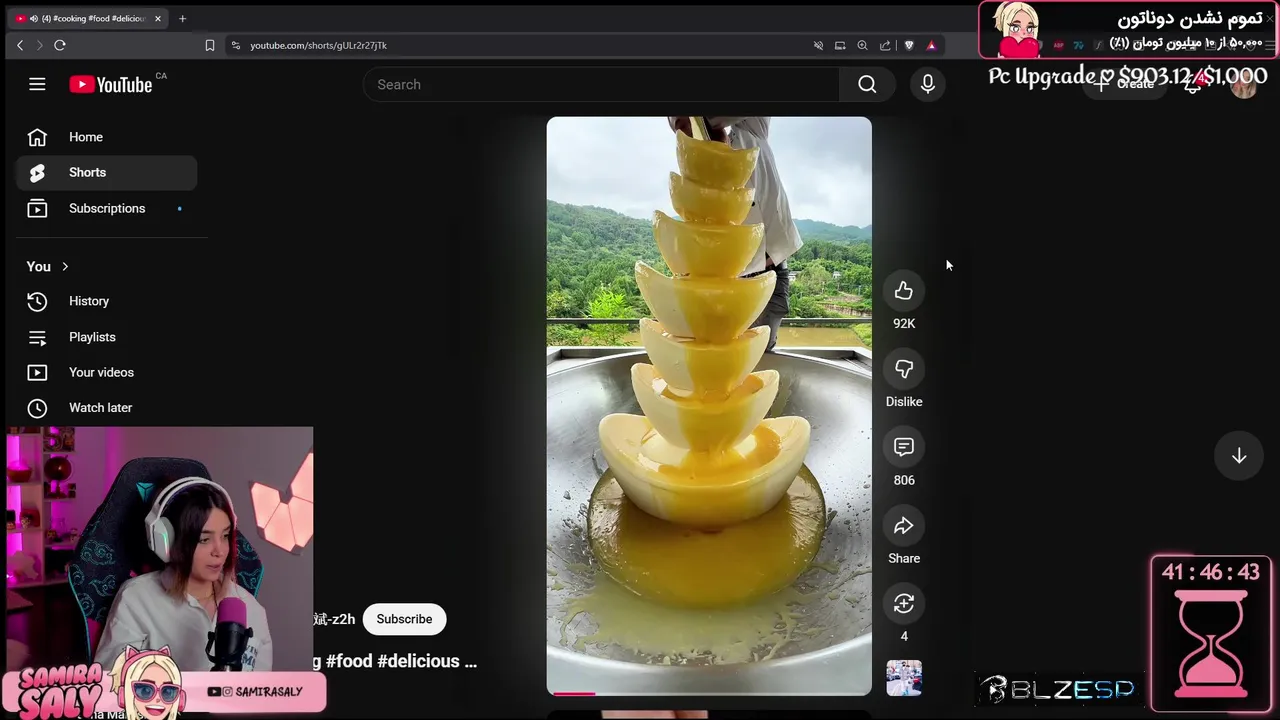This screenshot has height=720, width=1280.
Task: Click the browser share page icon
Action: (885, 45)
